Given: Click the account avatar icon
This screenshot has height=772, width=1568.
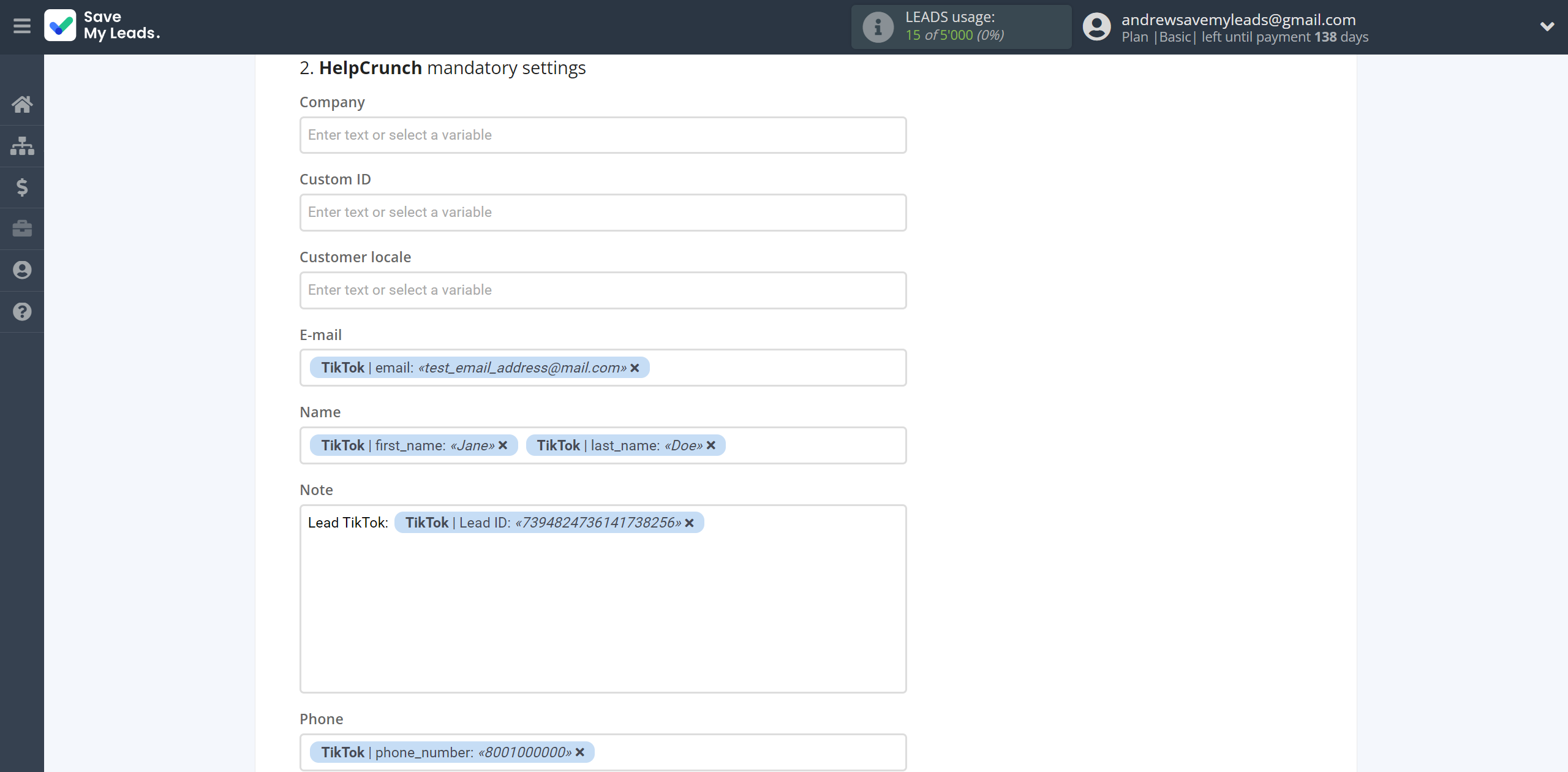Looking at the screenshot, I should point(1097,27).
